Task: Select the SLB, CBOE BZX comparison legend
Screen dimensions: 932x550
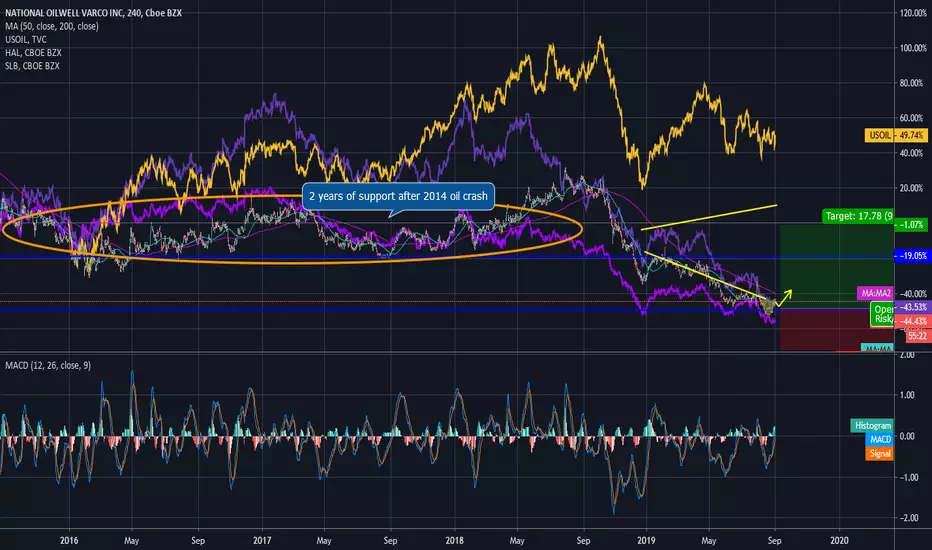Action: 32,65
